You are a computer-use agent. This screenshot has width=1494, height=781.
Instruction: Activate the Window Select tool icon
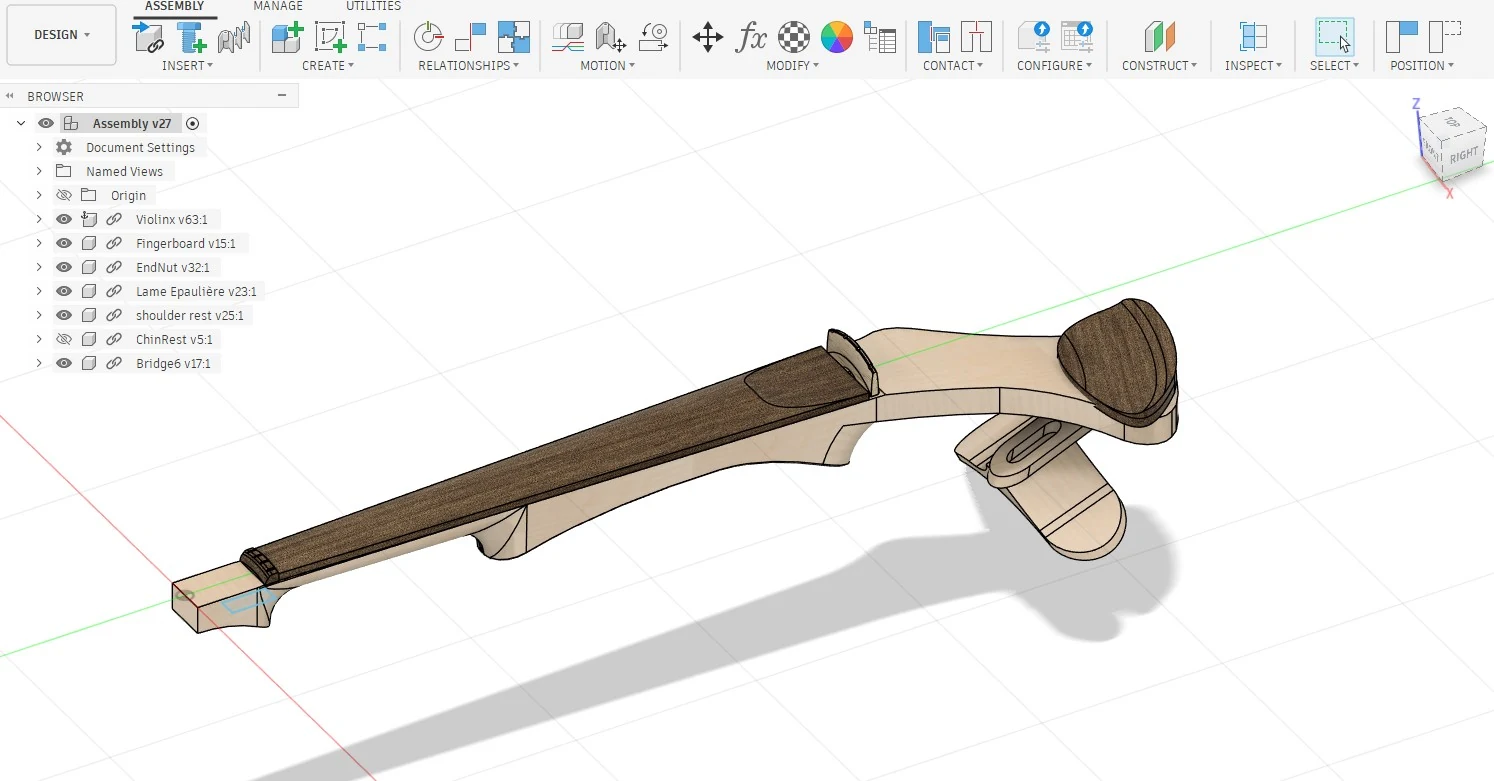click(1334, 37)
